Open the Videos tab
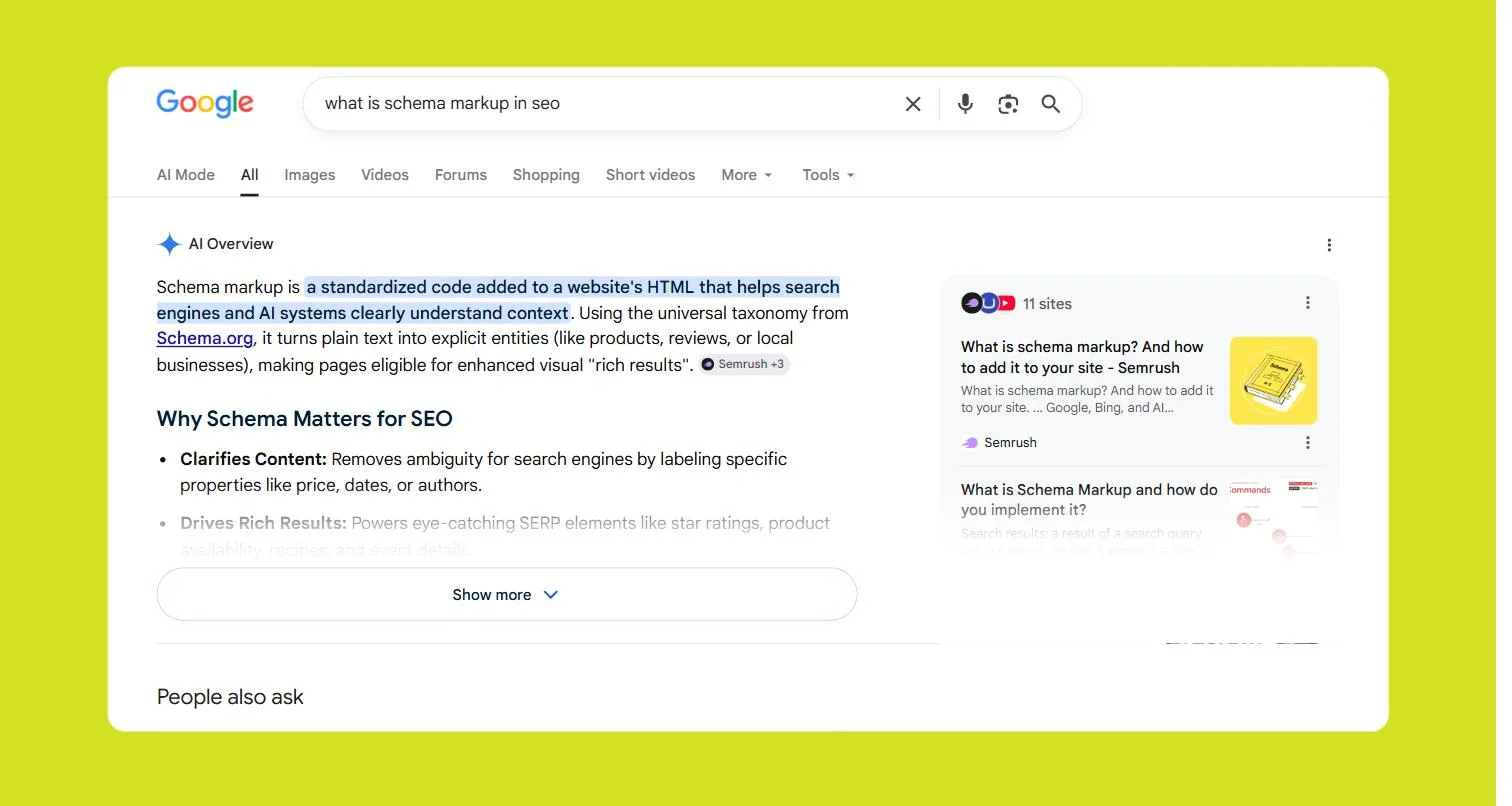1512x806 pixels. [x=385, y=174]
